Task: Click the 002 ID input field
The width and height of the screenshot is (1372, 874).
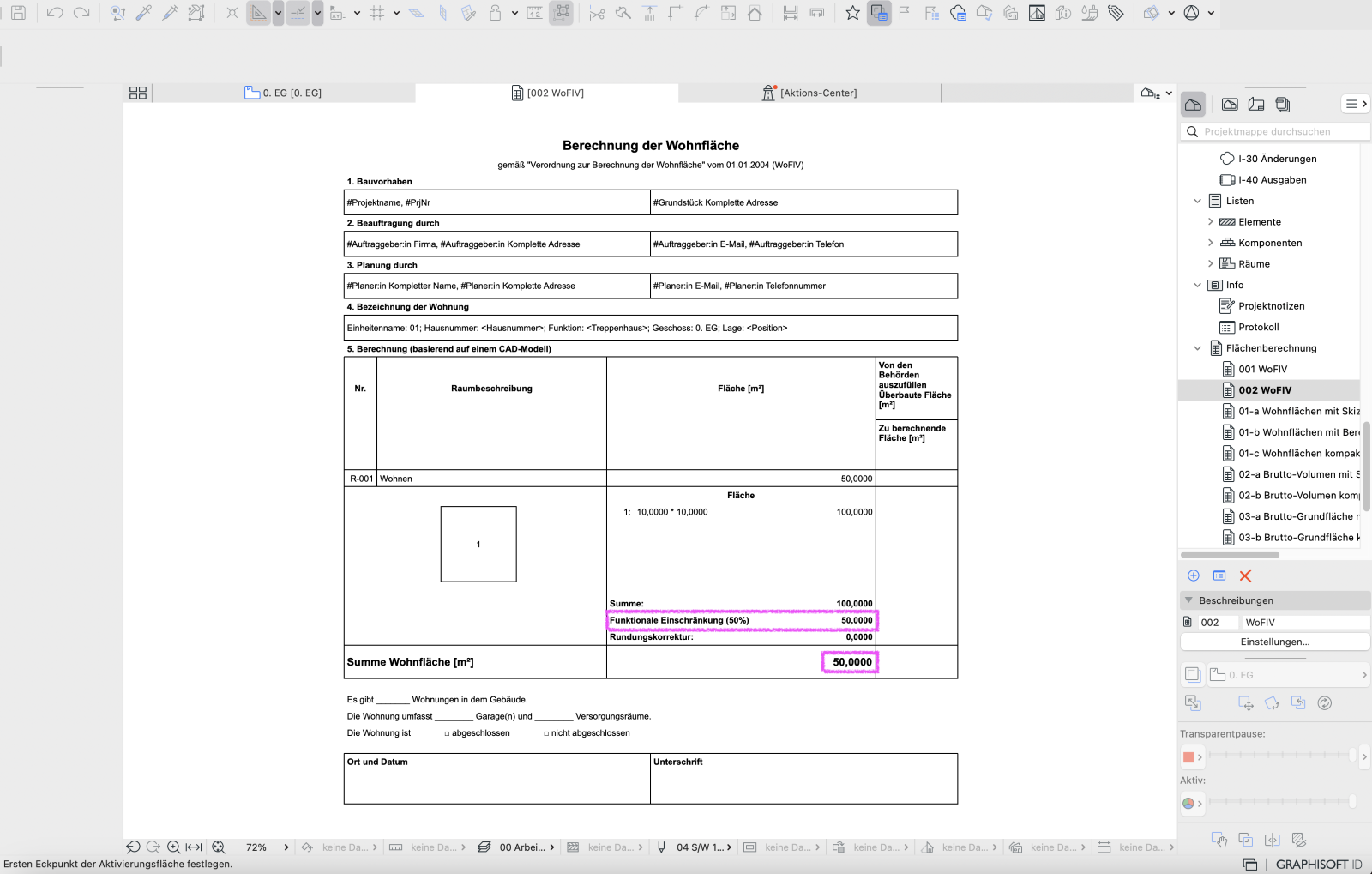Action: coord(1219,622)
